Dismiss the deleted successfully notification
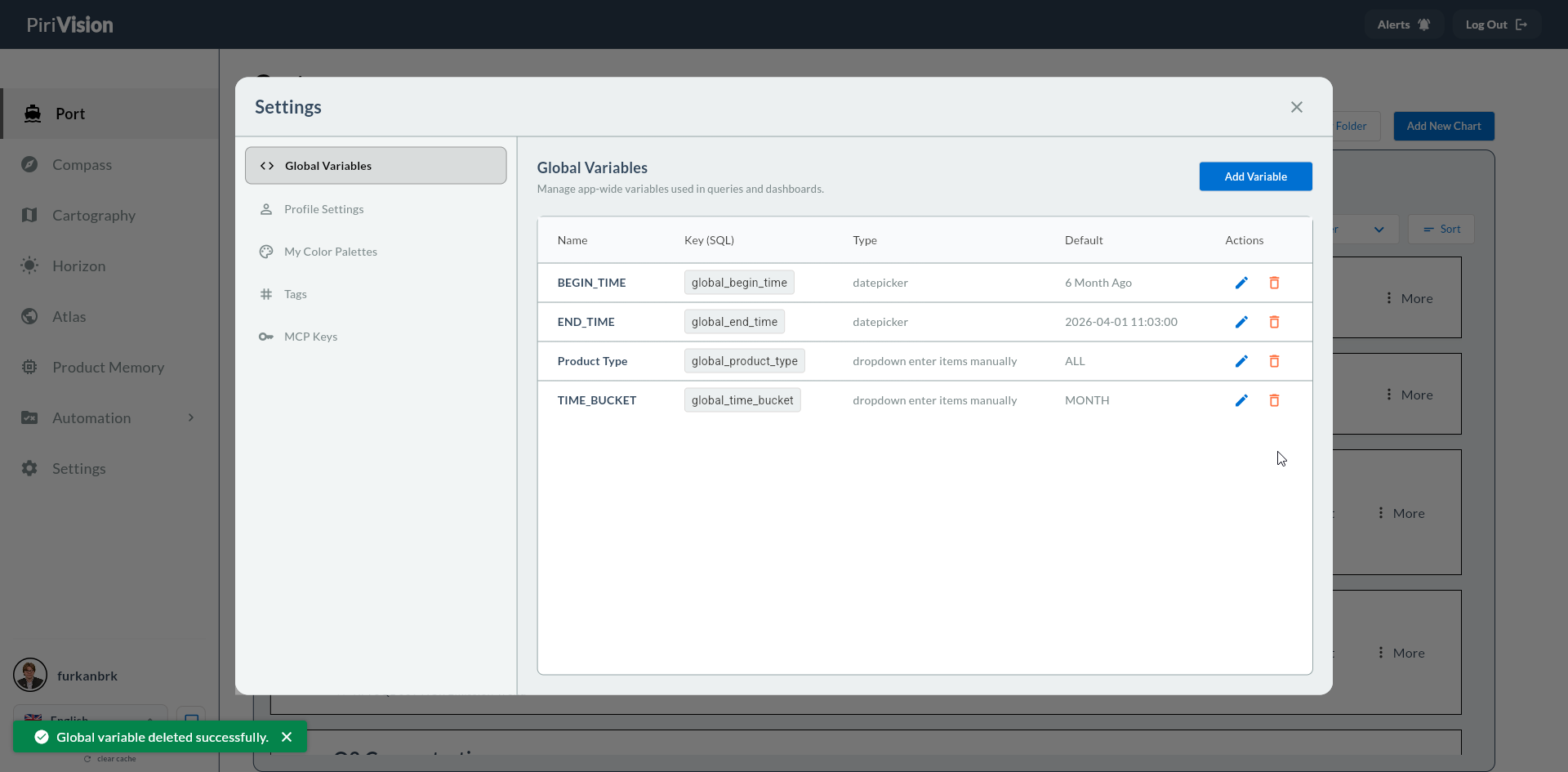 click(287, 737)
